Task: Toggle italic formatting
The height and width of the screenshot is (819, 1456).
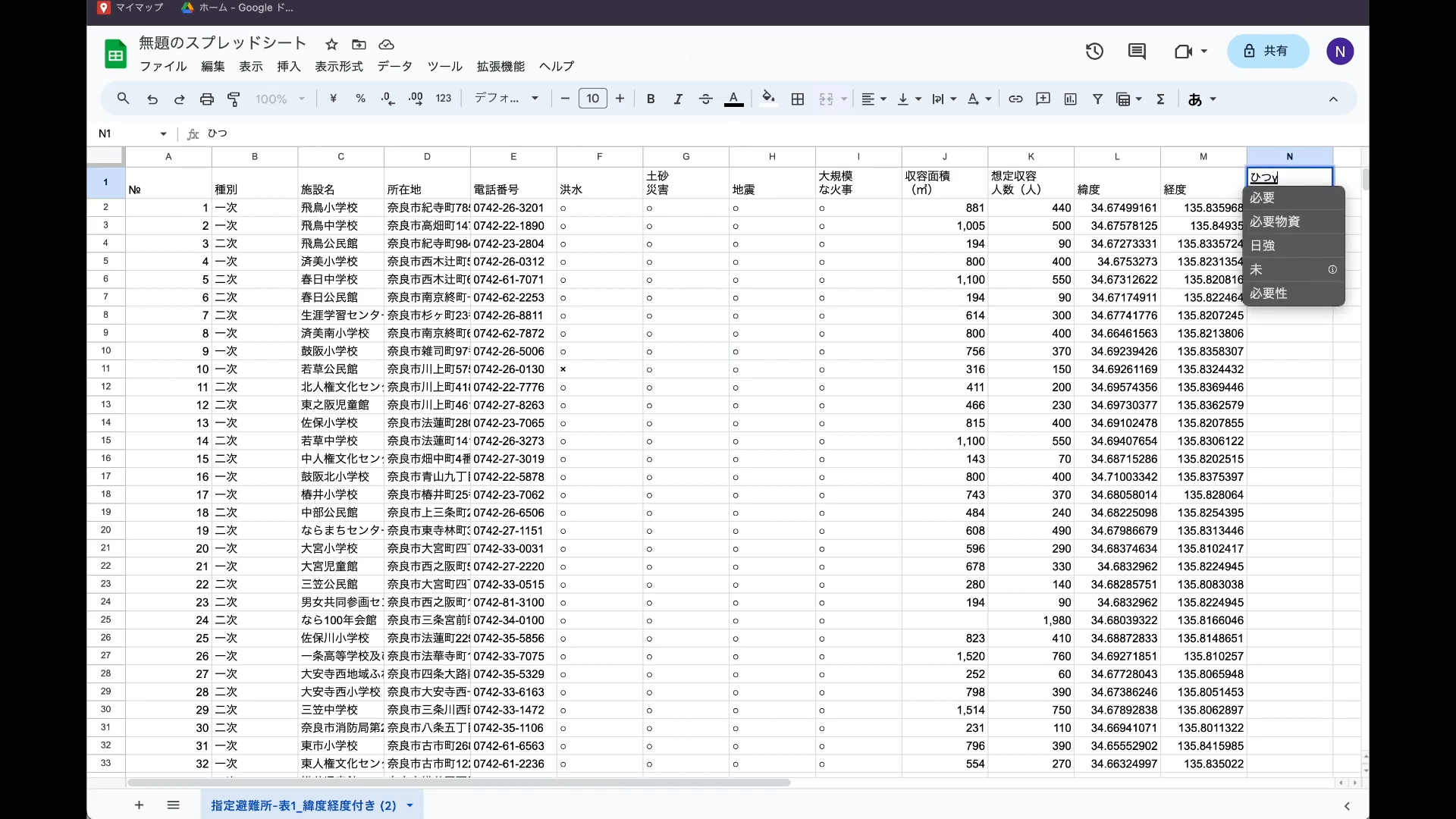Action: point(678,99)
